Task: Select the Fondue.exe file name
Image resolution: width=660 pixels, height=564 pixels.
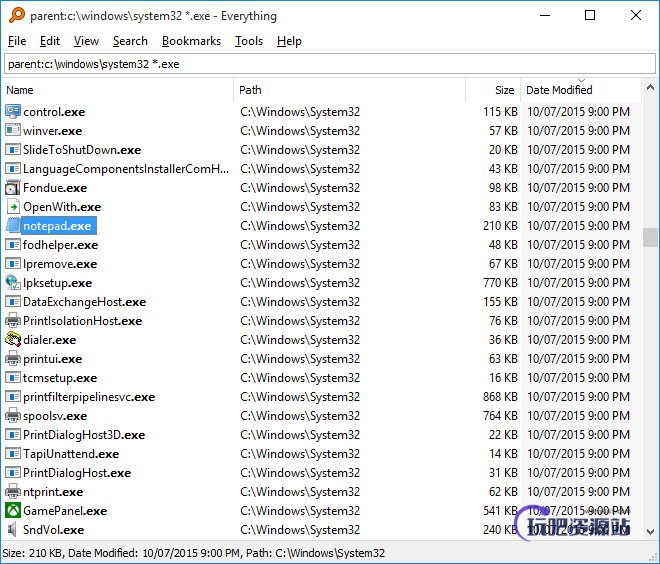Action: [55, 188]
